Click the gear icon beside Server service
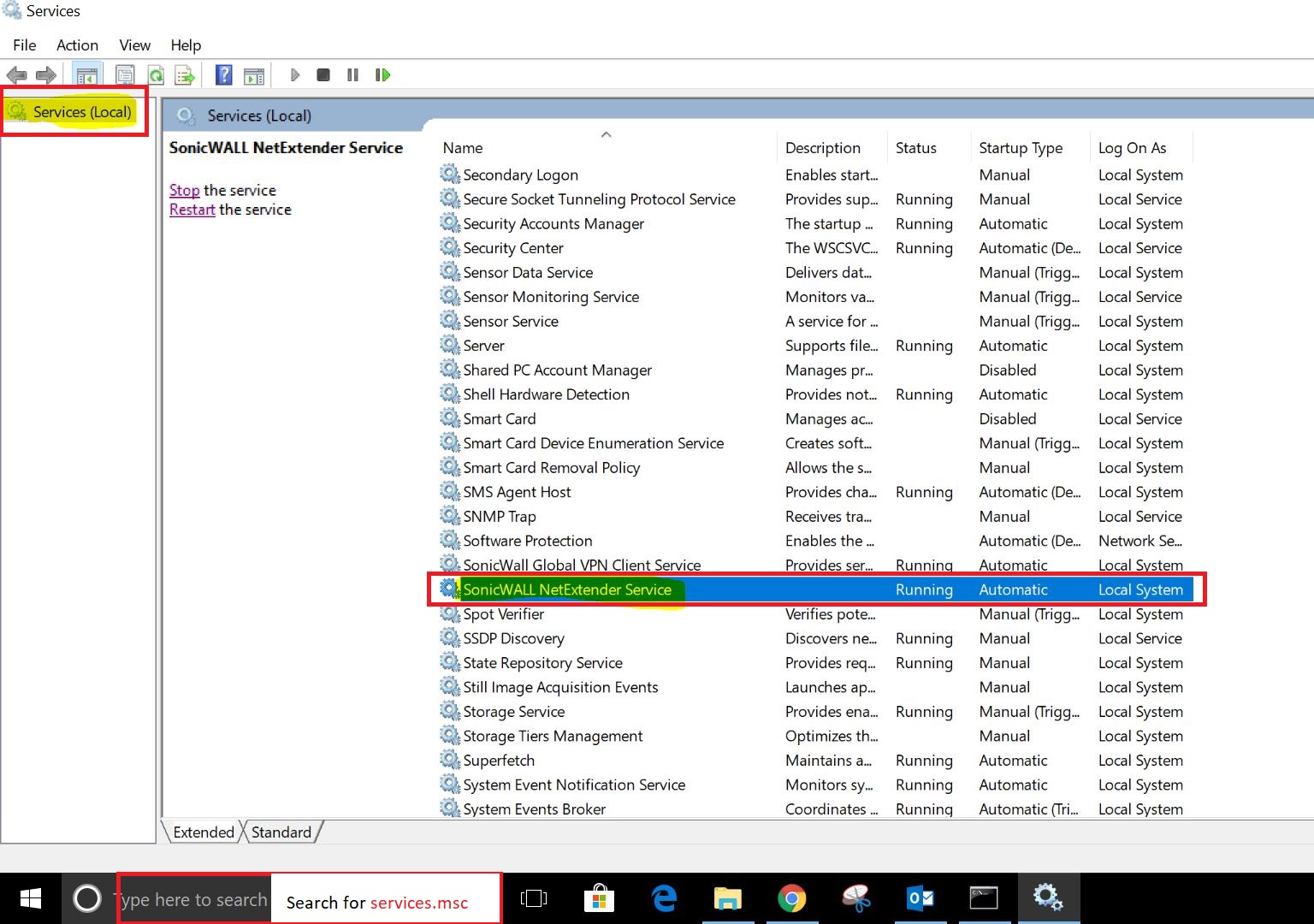Screen dimensions: 1314x924 pos(450,345)
